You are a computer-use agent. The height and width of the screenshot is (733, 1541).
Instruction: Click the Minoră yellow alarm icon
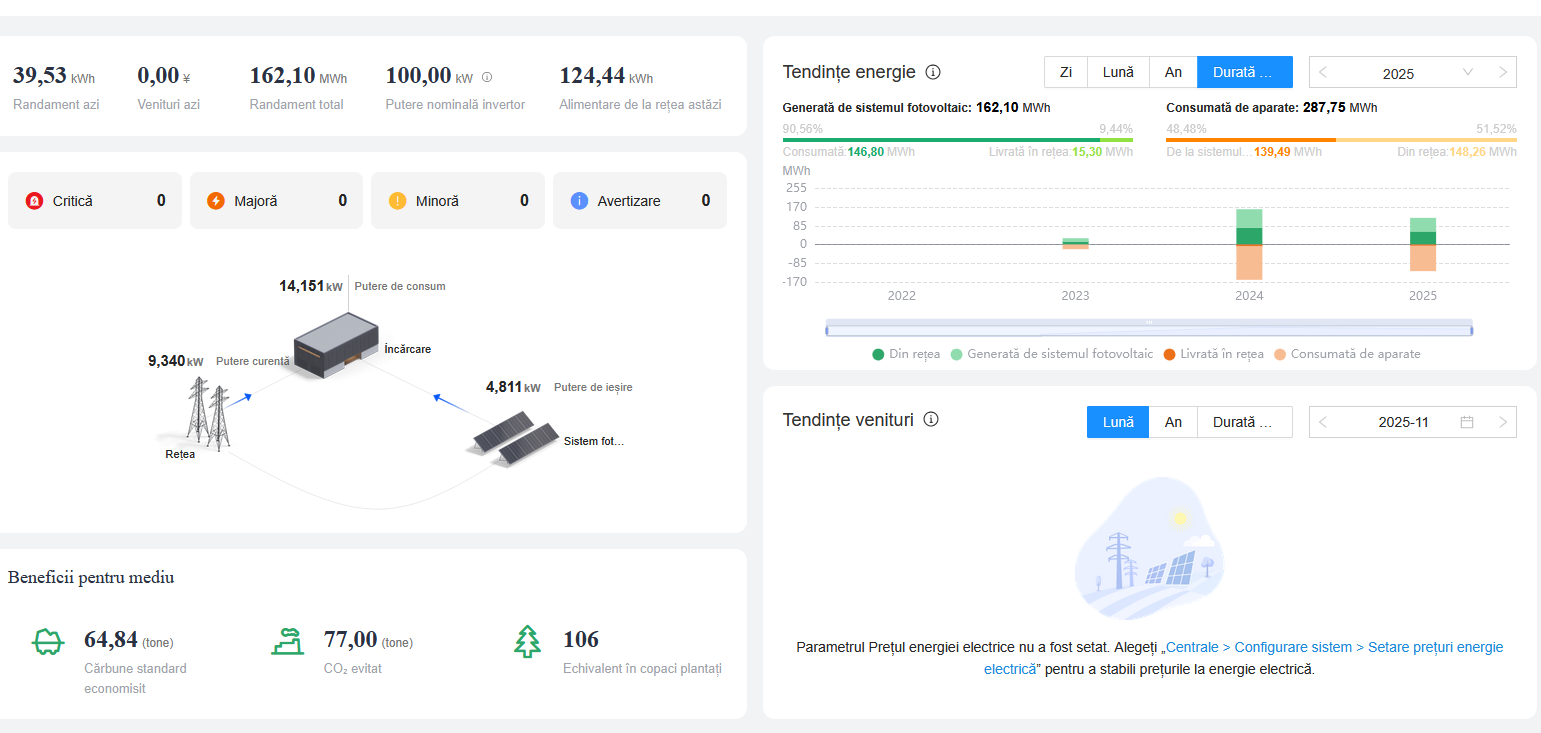[x=397, y=201]
